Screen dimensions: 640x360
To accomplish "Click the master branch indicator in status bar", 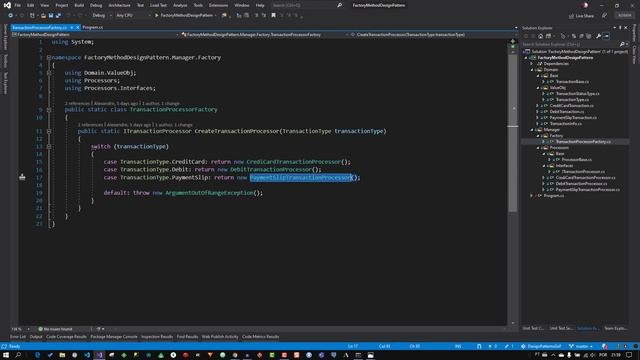I will [x=581, y=347].
